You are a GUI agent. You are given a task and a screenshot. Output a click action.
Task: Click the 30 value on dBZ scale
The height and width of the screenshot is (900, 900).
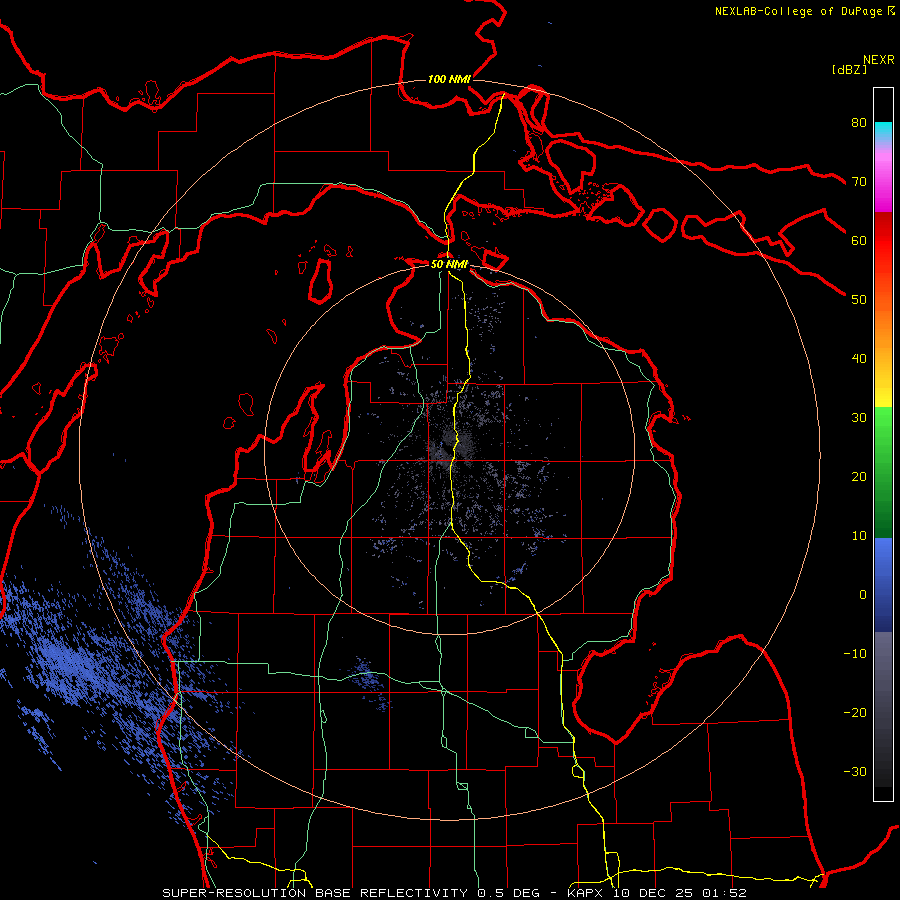click(x=859, y=418)
